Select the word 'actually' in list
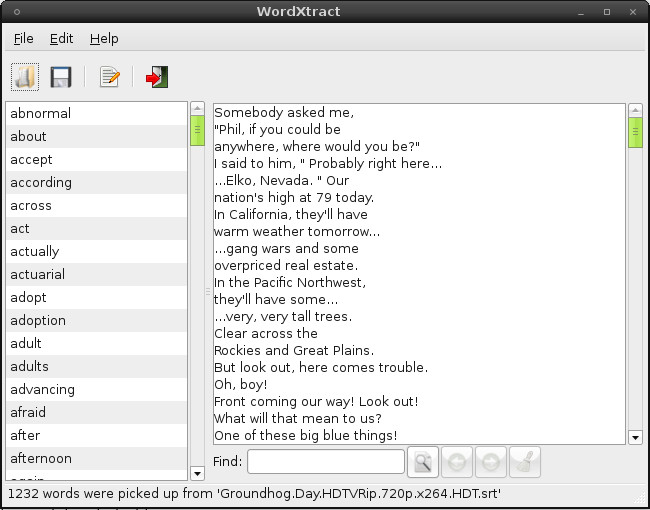650x510 pixels. 97,251
